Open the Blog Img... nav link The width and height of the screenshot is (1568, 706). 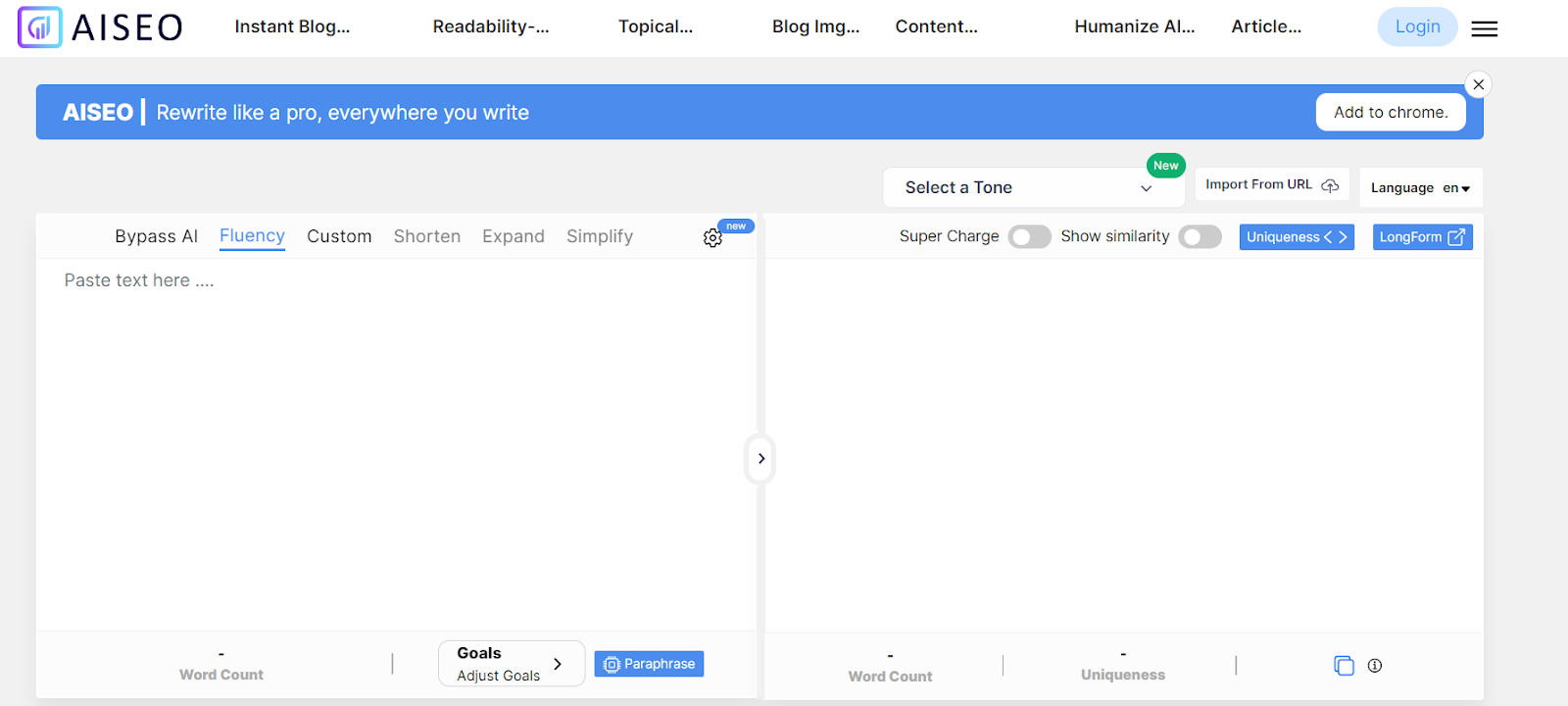(x=815, y=26)
